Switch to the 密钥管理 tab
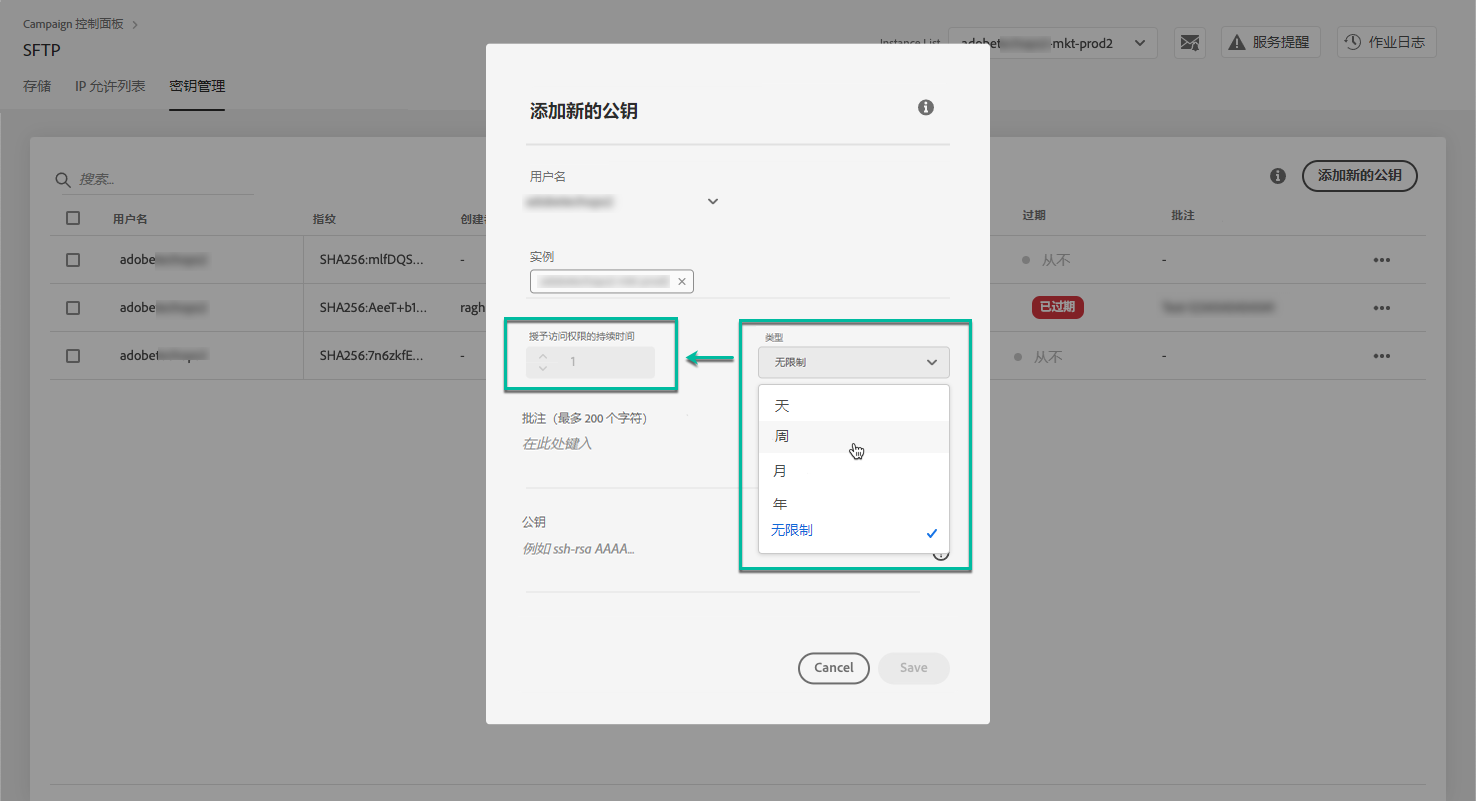The image size is (1476, 801). pyautogui.click(x=197, y=87)
